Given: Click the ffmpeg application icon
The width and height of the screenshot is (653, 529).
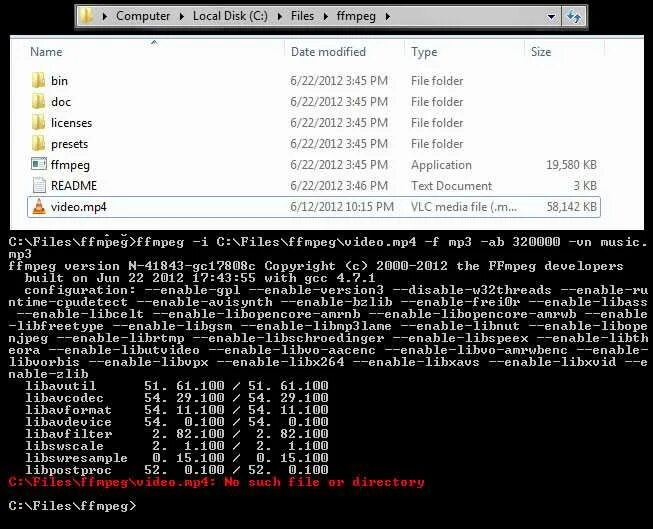Looking at the screenshot, I should point(39,164).
